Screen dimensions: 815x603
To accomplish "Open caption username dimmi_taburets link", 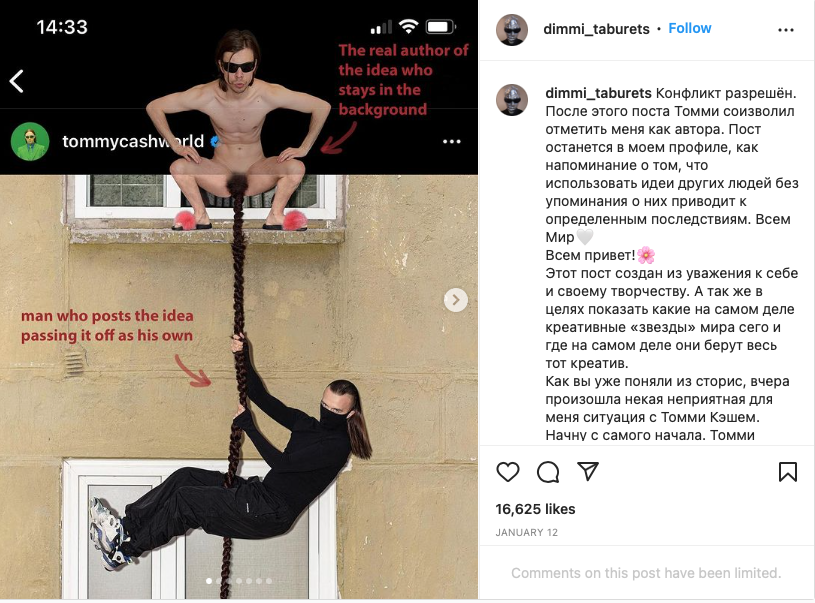I will point(598,93).
